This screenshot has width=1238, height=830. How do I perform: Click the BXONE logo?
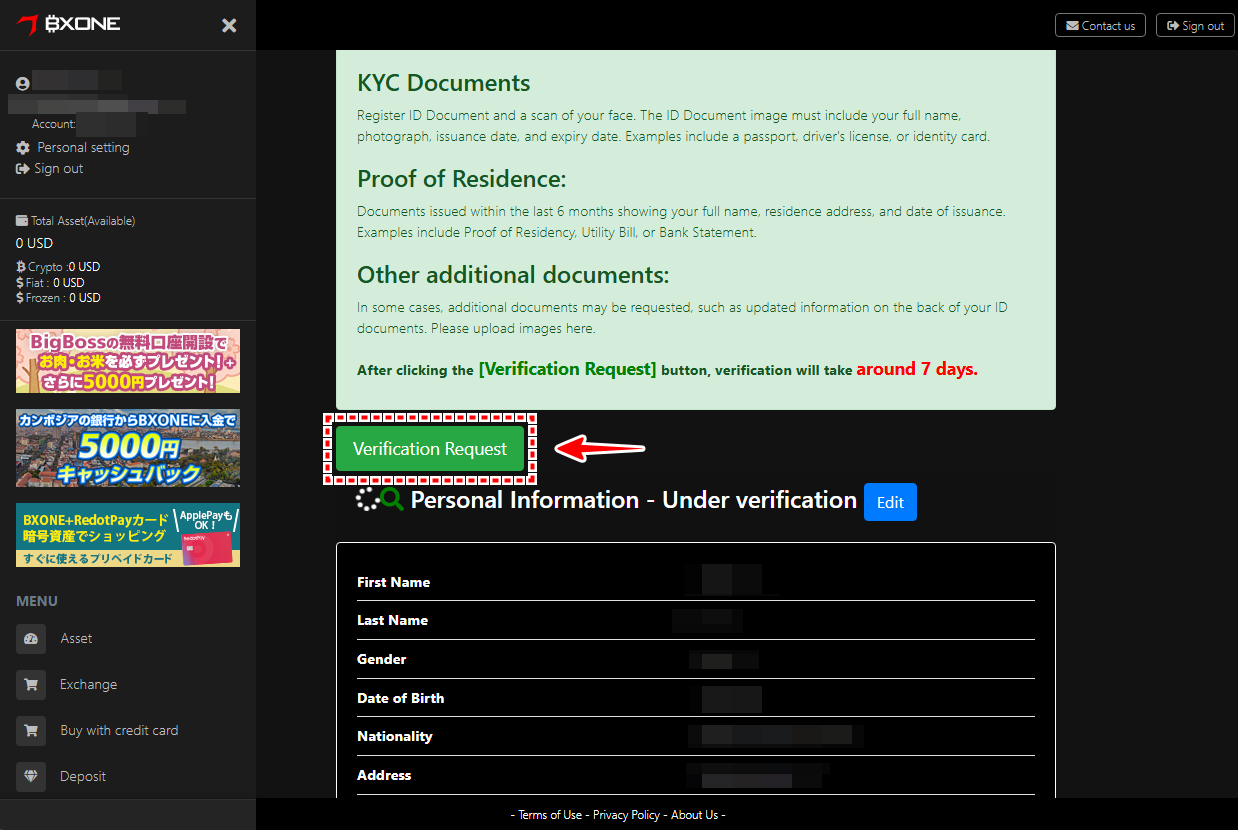pos(68,23)
